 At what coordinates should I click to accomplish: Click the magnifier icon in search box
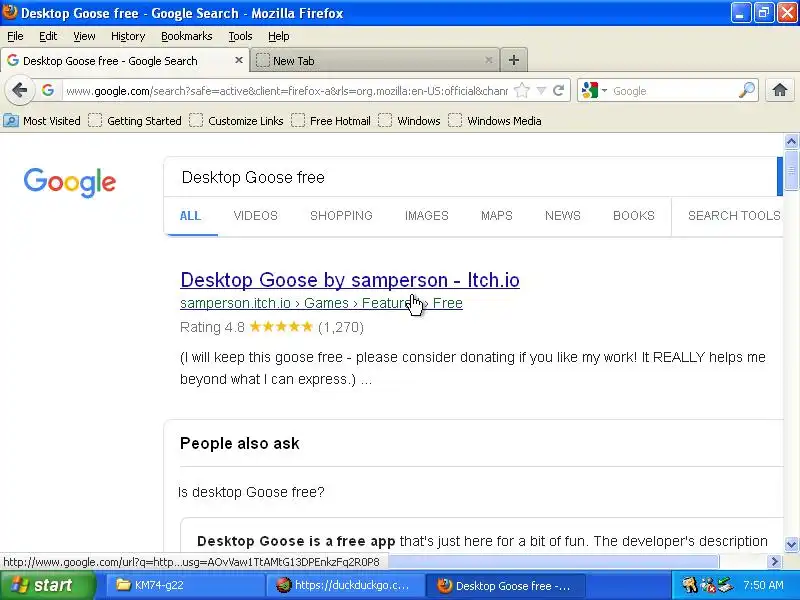pyautogui.click(x=747, y=90)
